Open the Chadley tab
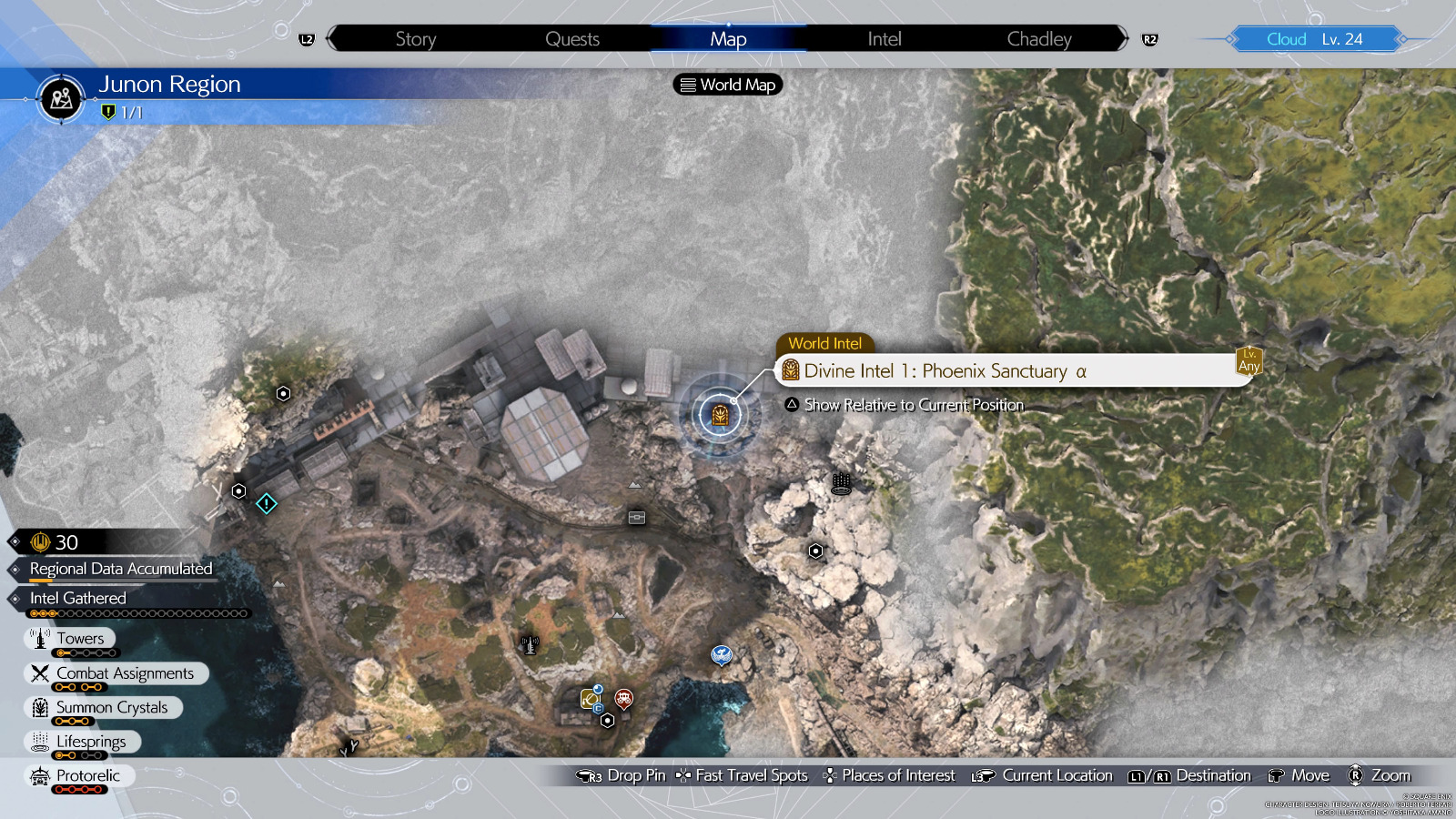Viewport: 1456px width, 819px height. click(x=1038, y=39)
